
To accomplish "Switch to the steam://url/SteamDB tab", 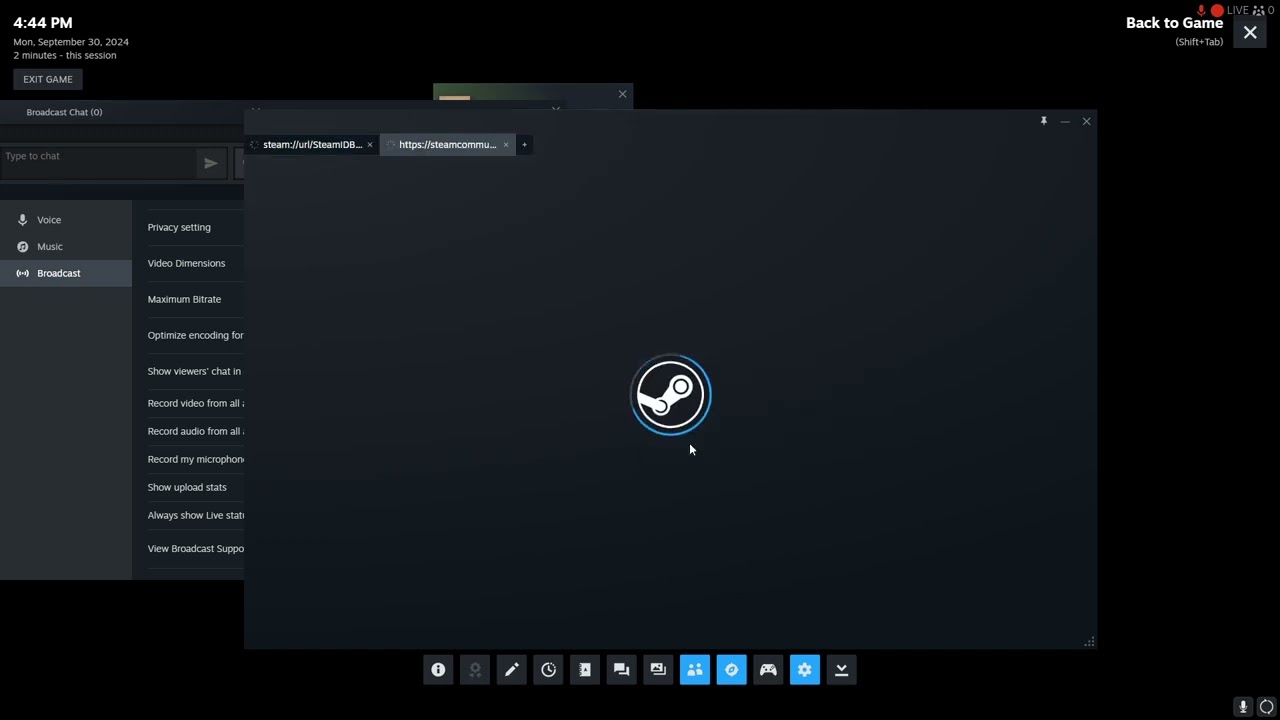I will 311,145.
